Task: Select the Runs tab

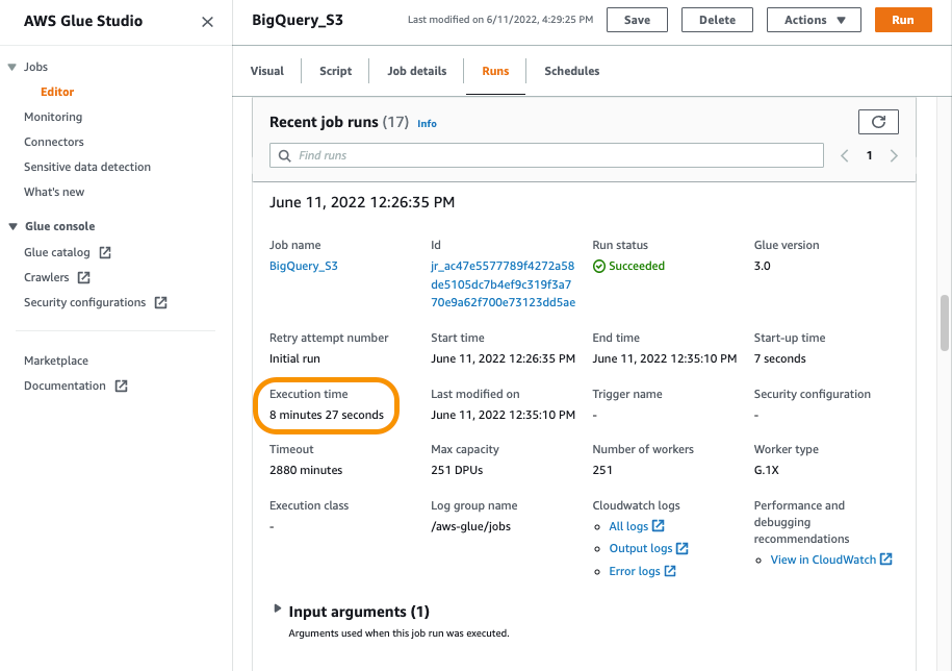Action: [x=495, y=71]
